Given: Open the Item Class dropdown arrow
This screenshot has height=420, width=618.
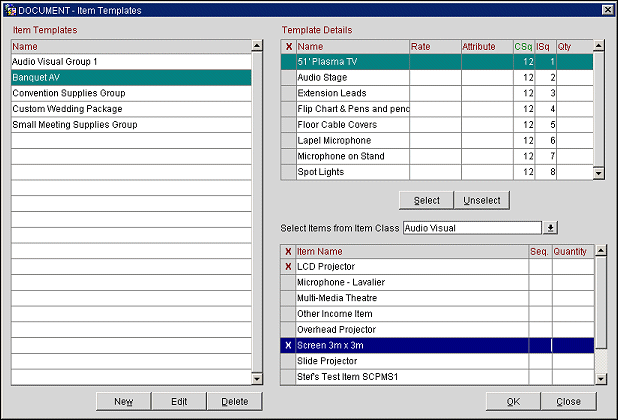Looking at the screenshot, I should coord(549,228).
